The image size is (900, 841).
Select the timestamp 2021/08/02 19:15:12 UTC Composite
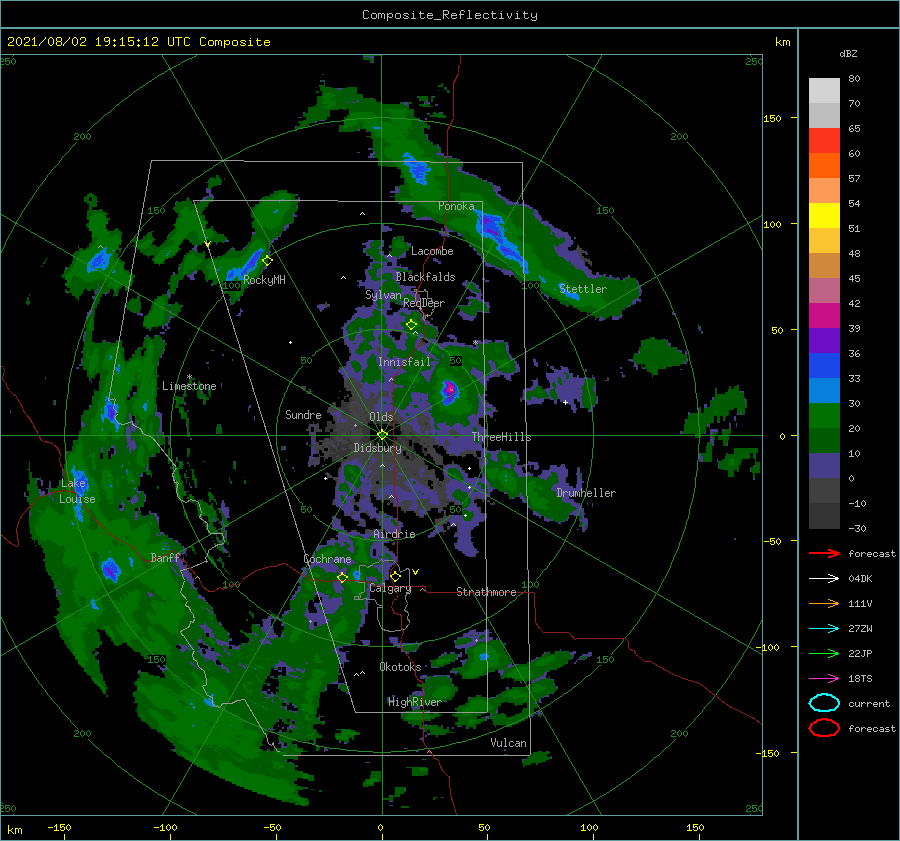(138, 42)
